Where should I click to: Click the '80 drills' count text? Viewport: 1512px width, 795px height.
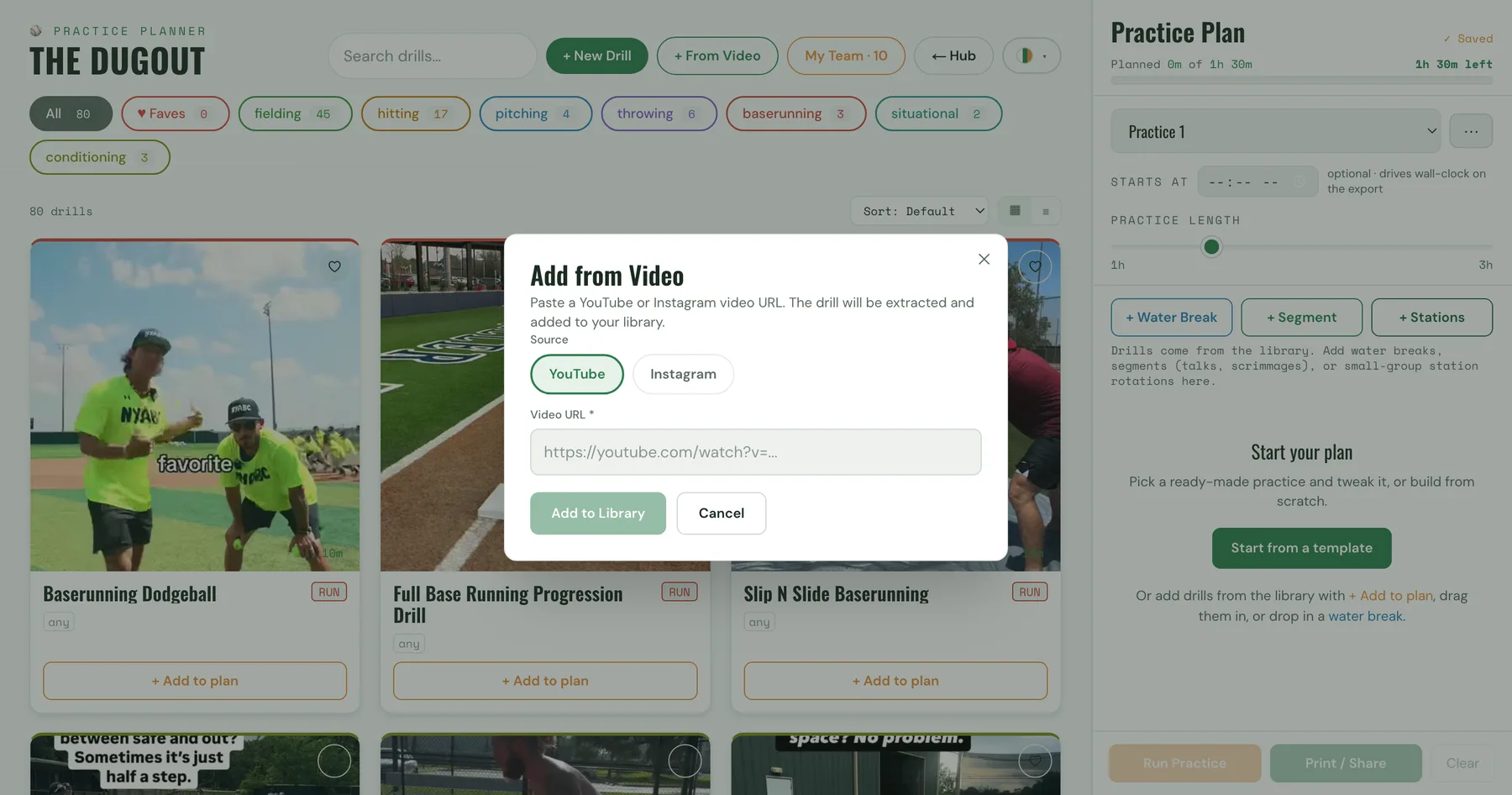[61, 211]
